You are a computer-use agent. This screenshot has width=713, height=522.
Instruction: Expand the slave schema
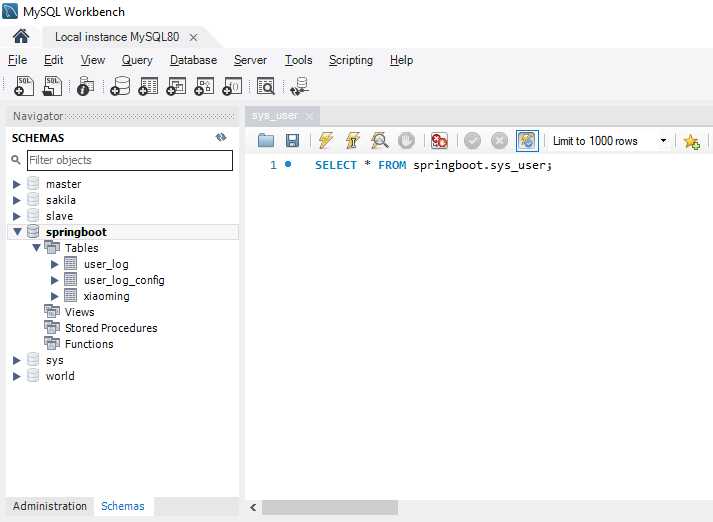pos(17,216)
